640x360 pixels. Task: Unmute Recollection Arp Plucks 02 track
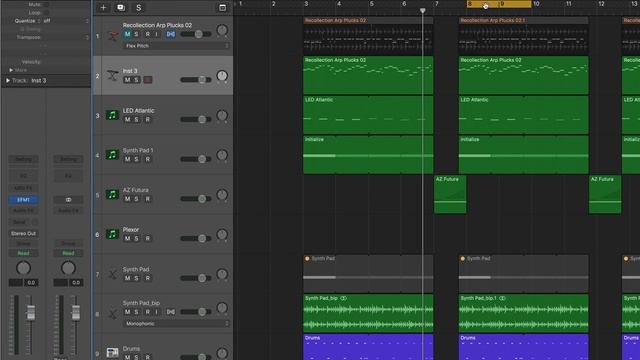coord(127,34)
